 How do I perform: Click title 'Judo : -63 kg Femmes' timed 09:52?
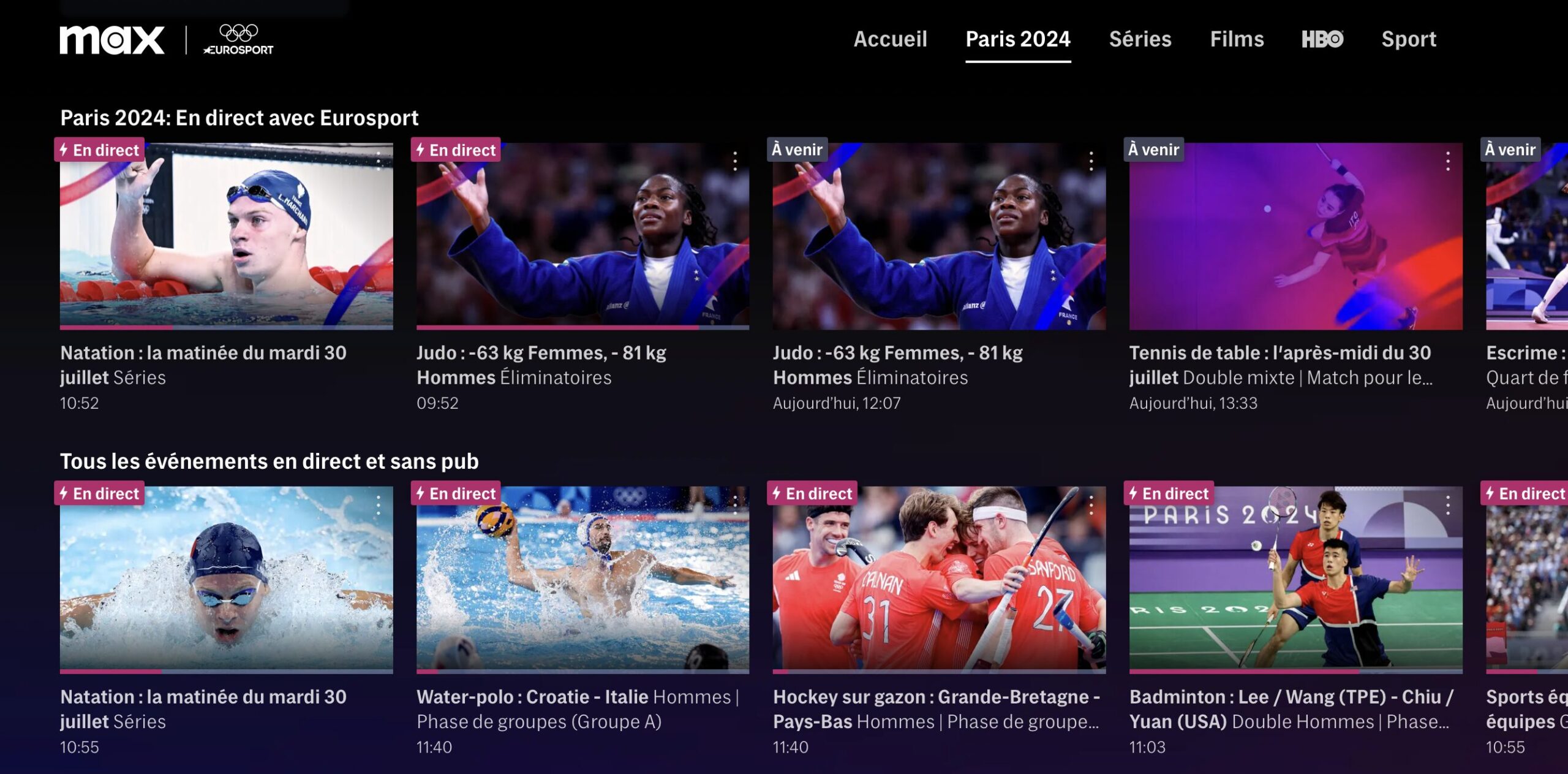tap(541, 365)
